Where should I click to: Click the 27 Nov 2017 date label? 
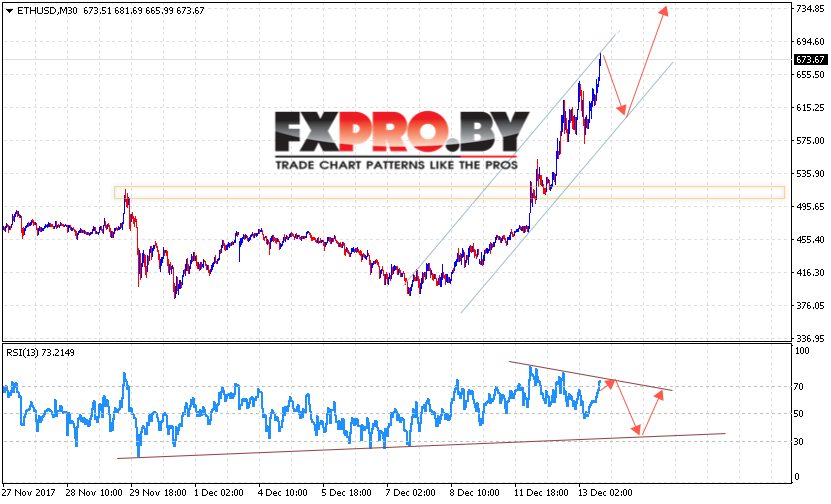tap(29, 492)
